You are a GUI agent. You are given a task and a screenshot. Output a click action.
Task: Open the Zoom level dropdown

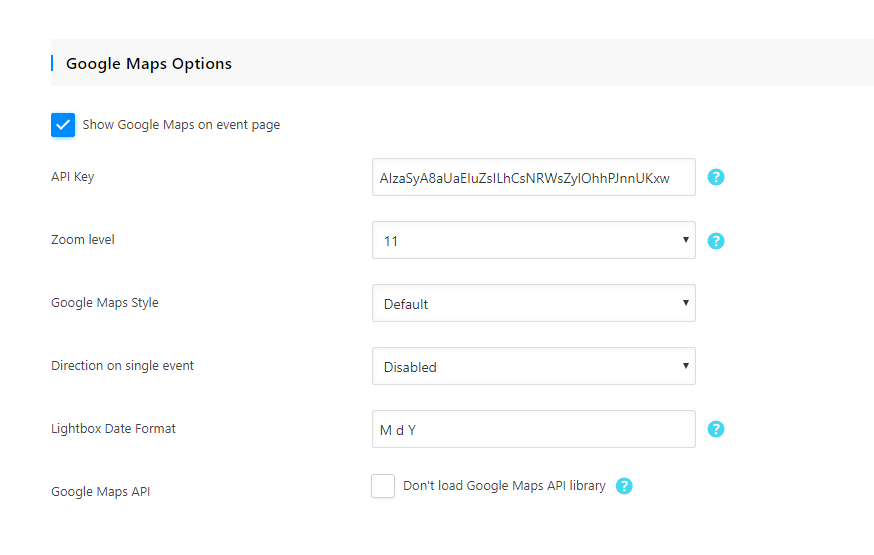point(533,240)
